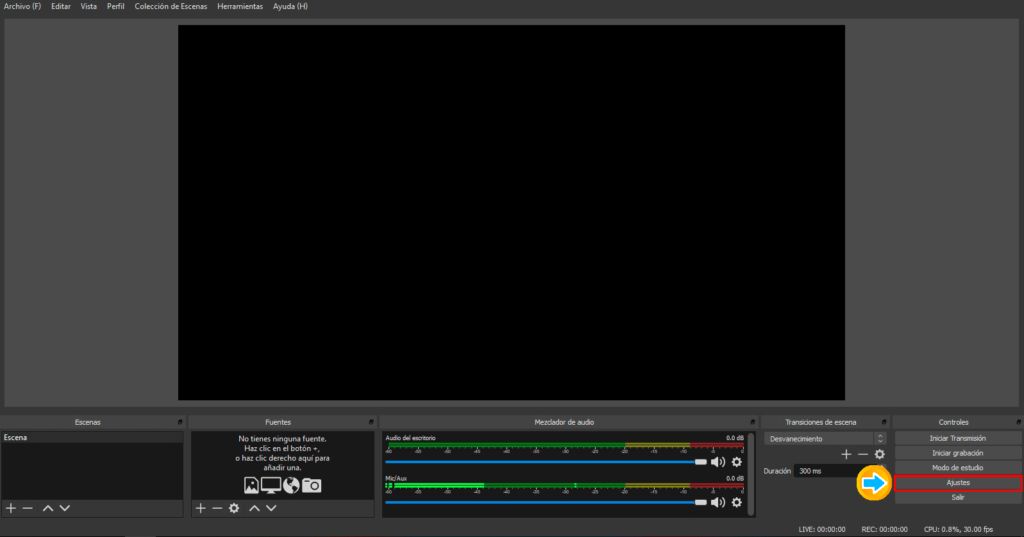Add a new scene with the plus icon
Viewport: 1024px width, 537px height.
tap(11, 508)
